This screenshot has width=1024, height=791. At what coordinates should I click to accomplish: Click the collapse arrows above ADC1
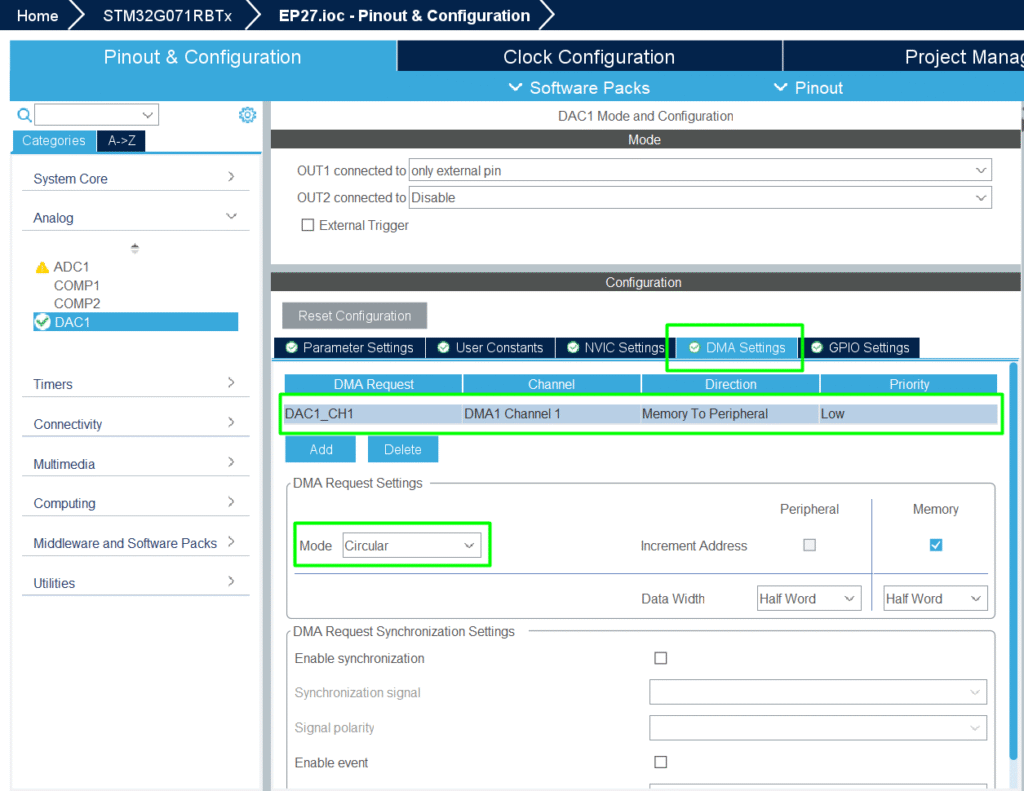[135, 248]
